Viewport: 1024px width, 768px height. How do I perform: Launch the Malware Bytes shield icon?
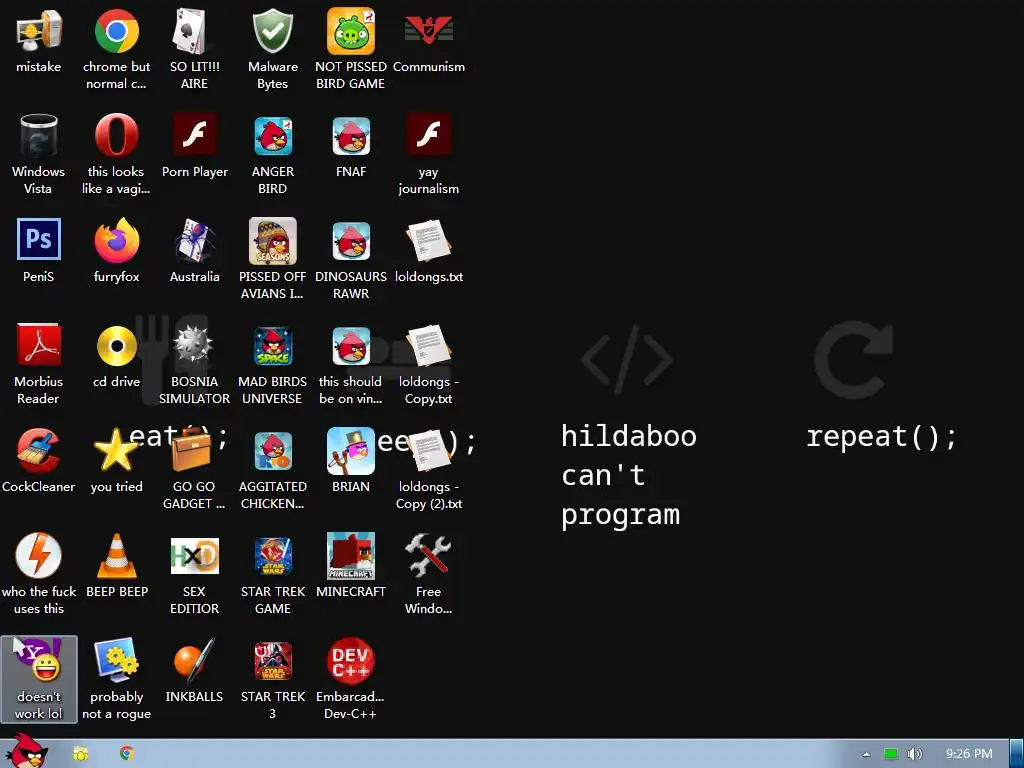[x=272, y=31]
